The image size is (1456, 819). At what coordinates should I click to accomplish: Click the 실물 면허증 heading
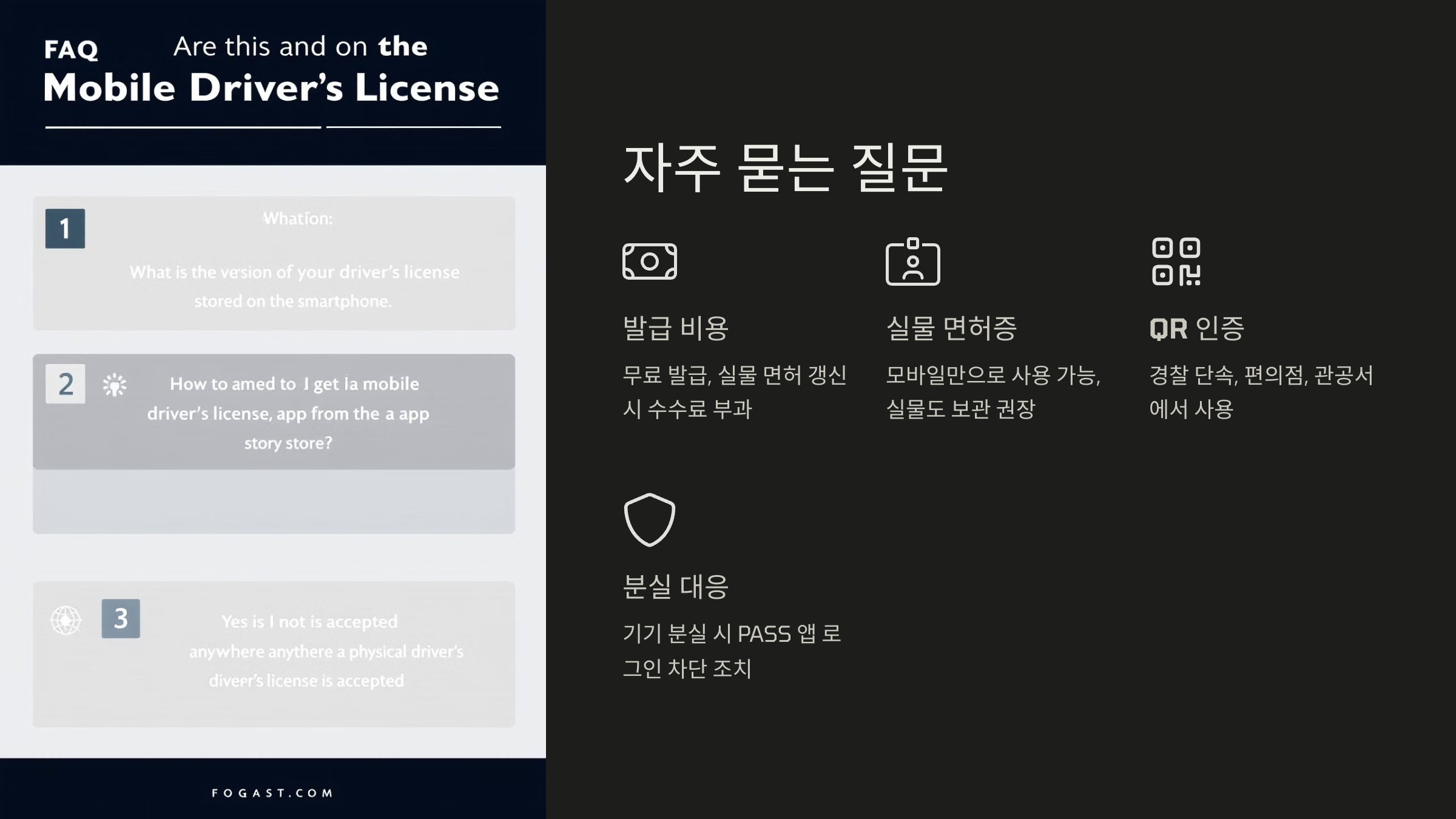tap(951, 328)
